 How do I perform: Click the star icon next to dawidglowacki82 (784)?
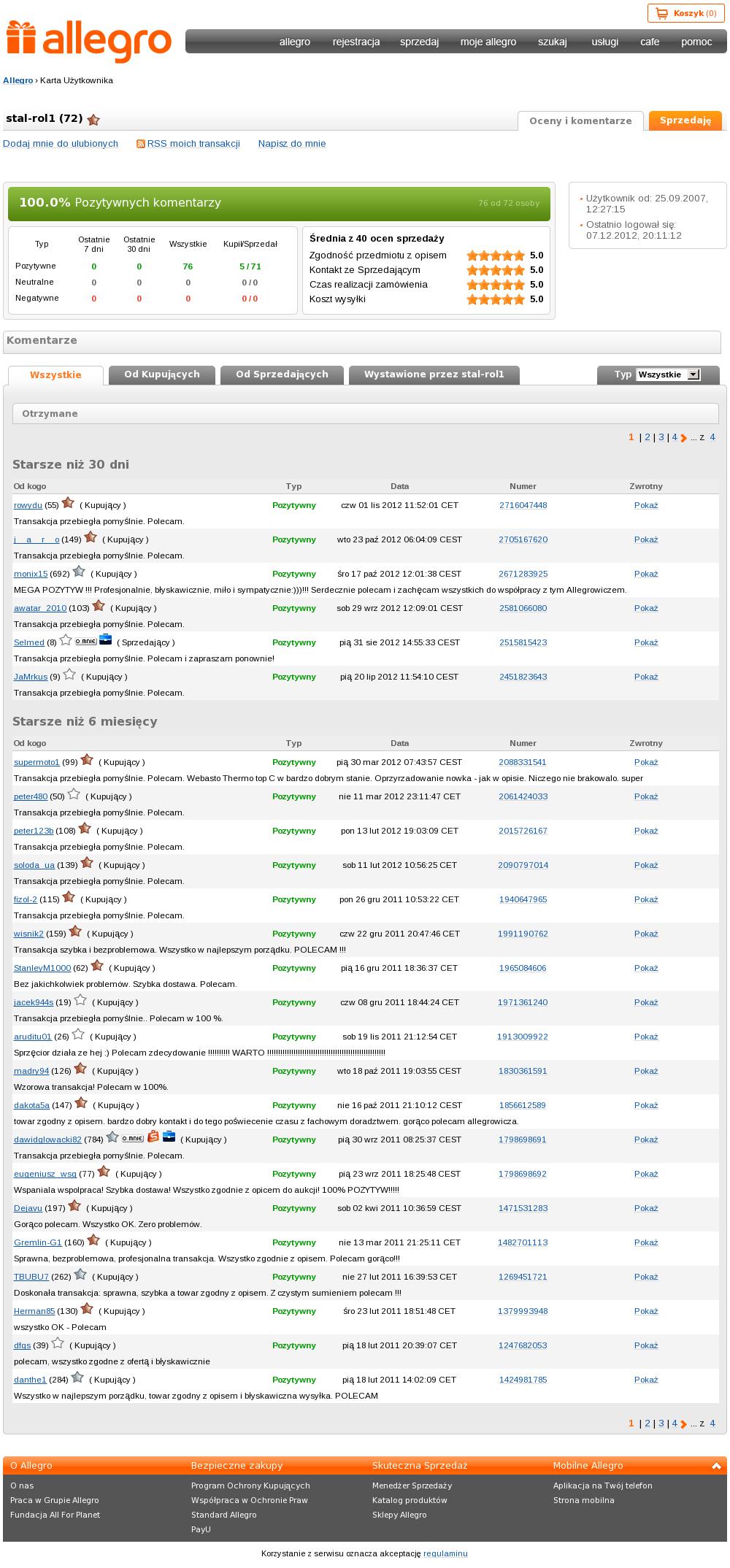coord(112,1137)
